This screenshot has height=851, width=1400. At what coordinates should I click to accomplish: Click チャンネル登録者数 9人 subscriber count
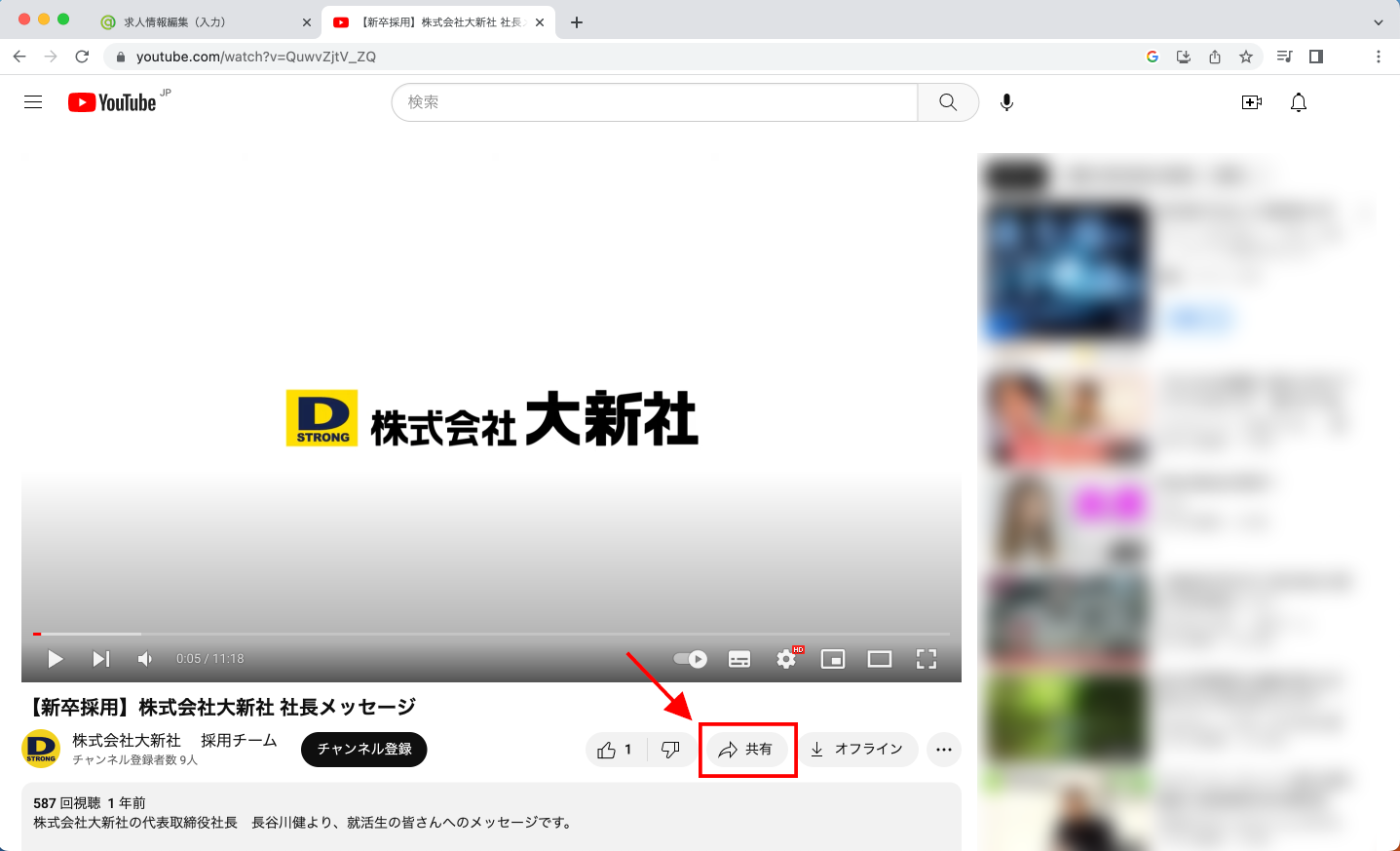pyautogui.click(x=135, y=760)
